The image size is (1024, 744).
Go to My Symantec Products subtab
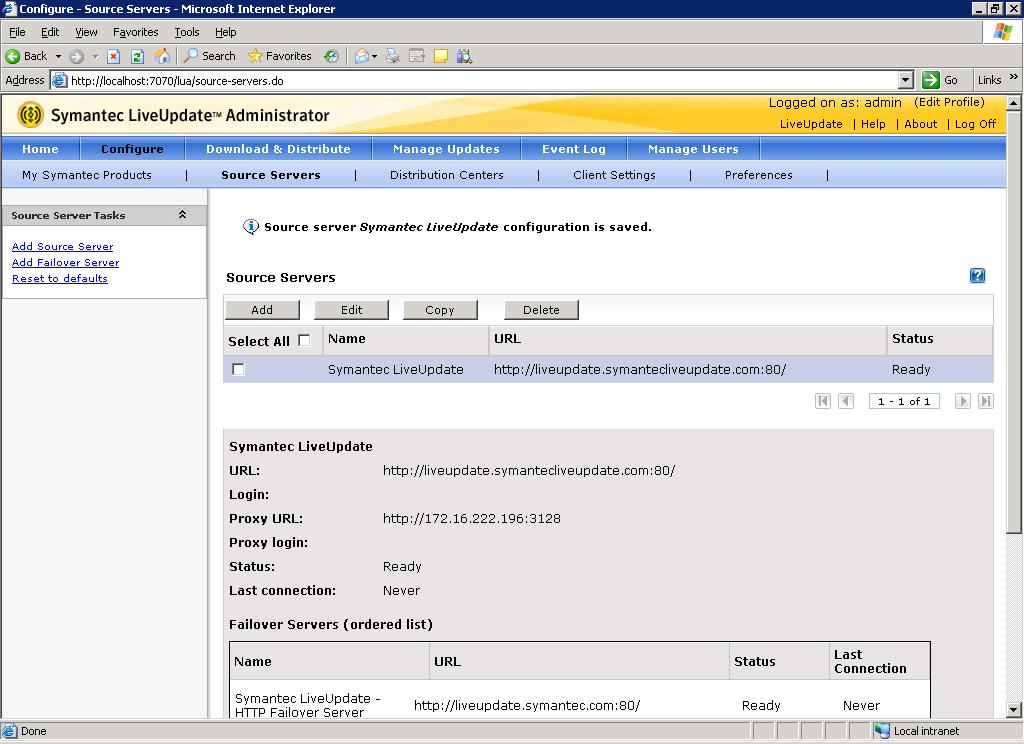[87, 175]
